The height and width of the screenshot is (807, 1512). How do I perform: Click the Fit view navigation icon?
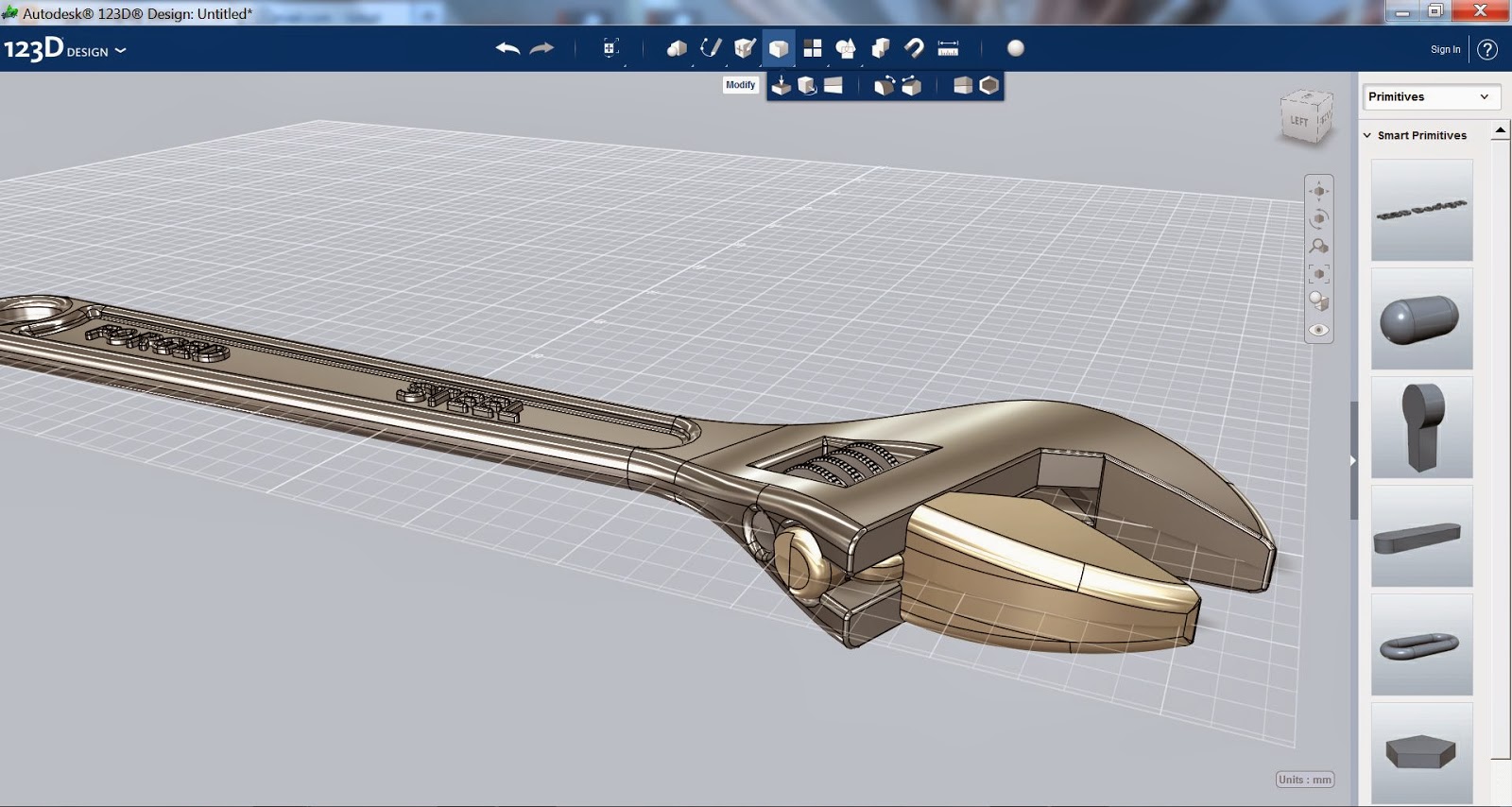(1319, 274)
